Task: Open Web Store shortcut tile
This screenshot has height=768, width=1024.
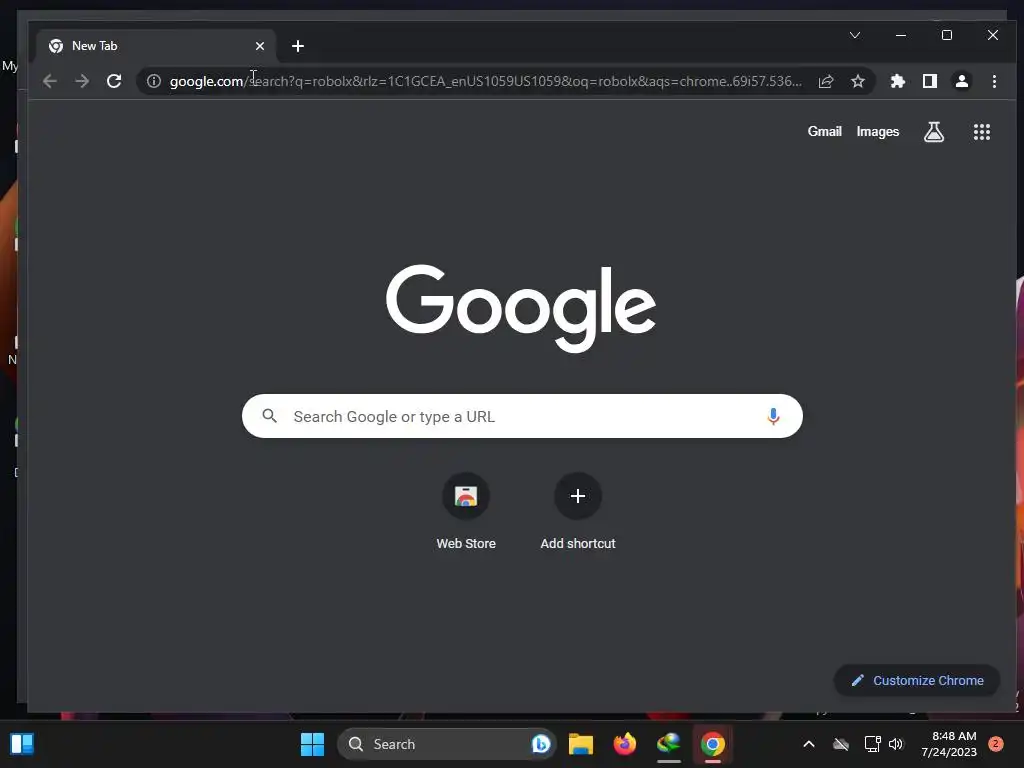Action: (x=466, y=511)
